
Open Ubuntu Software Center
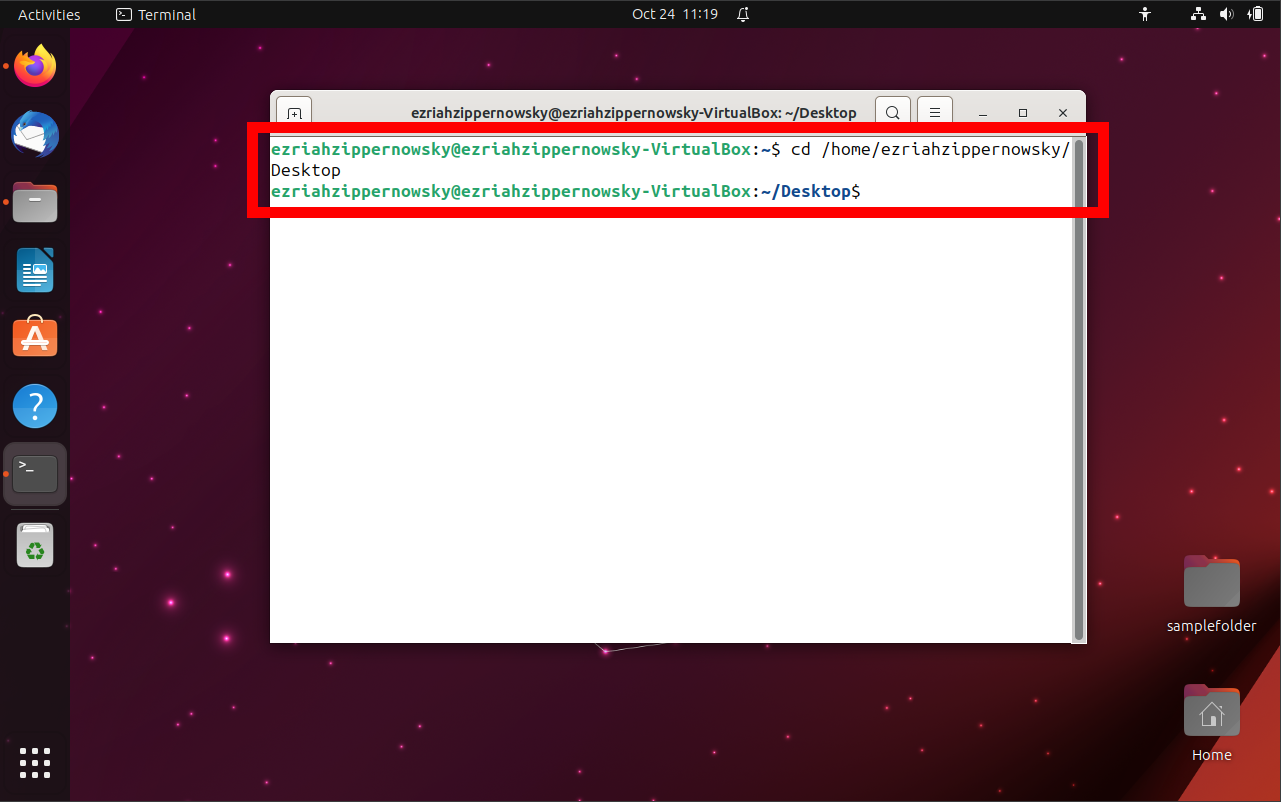[x=35, y=337]
